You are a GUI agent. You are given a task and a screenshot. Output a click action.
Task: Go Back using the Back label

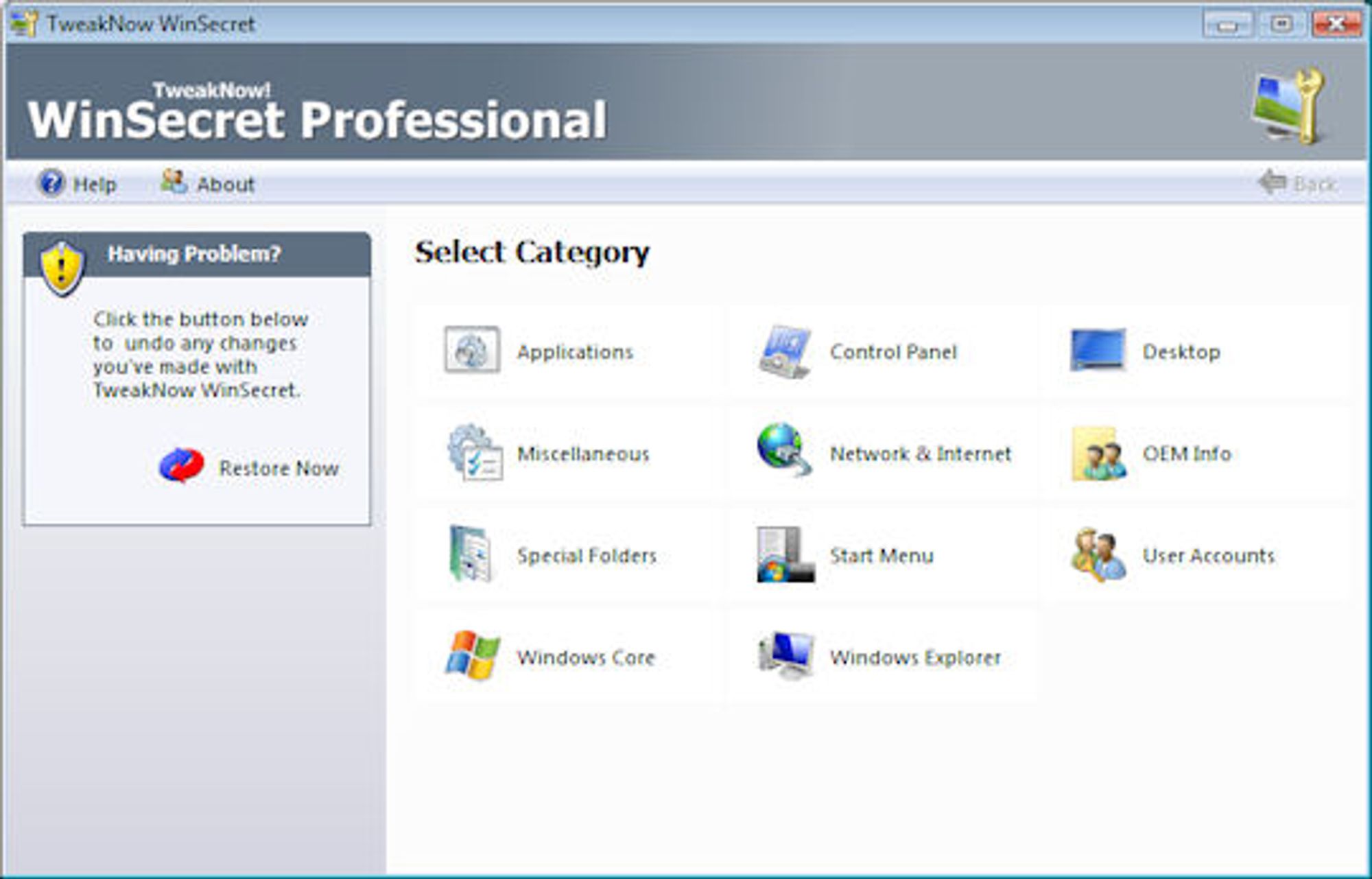coord(1315,184)
